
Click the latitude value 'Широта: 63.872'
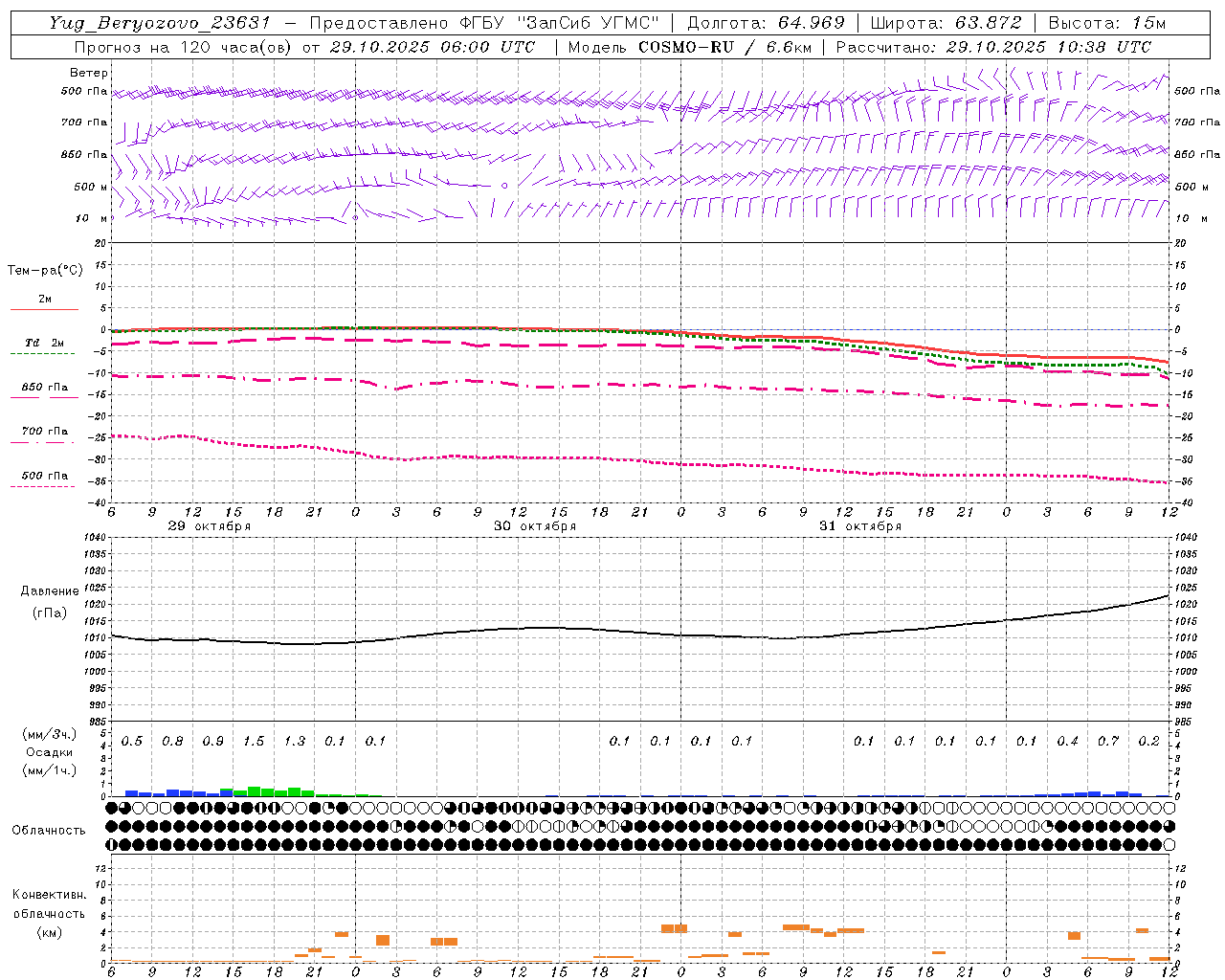coord(947,23)
